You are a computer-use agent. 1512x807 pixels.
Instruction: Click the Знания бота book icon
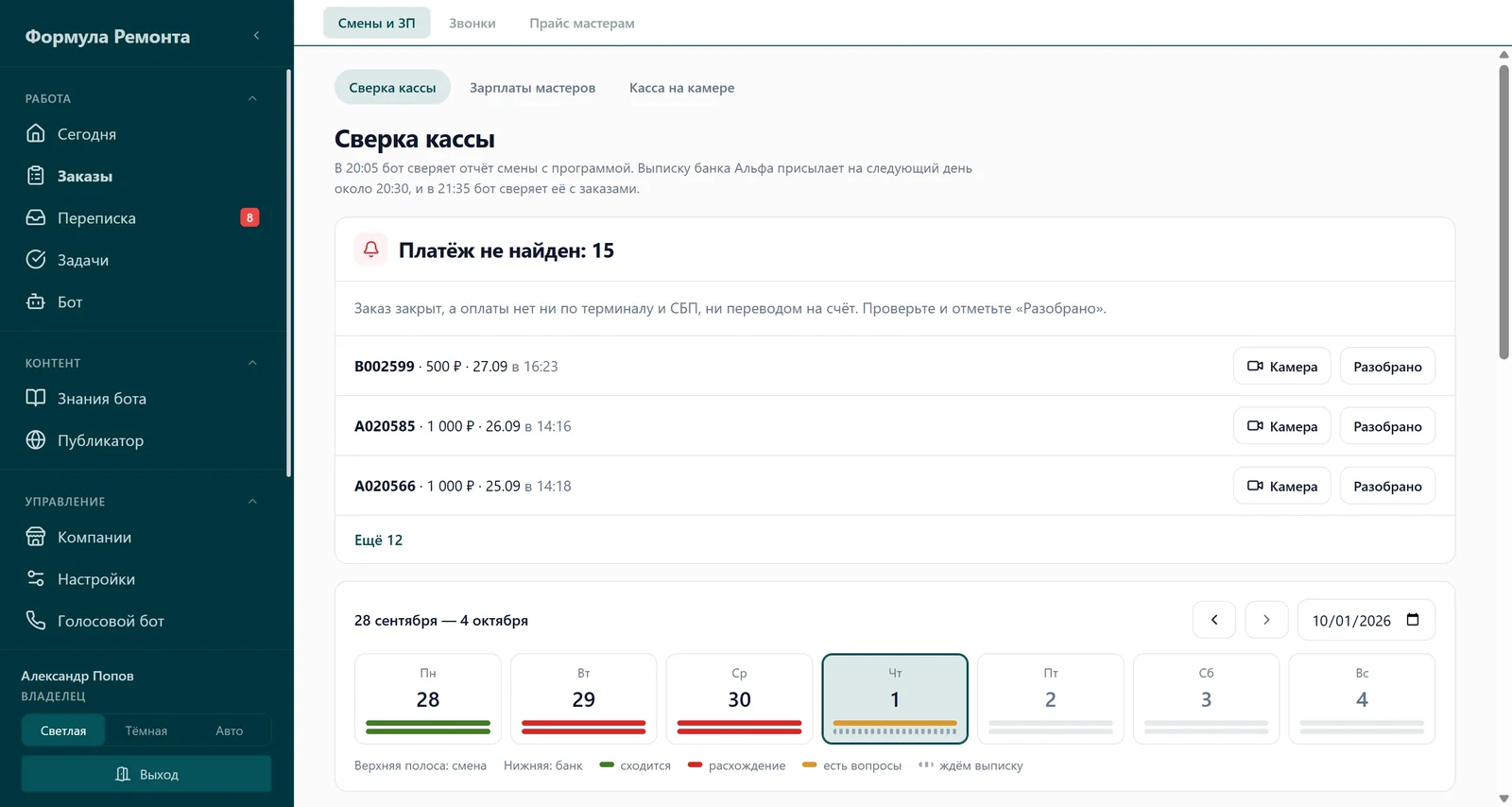pos(36,398)
